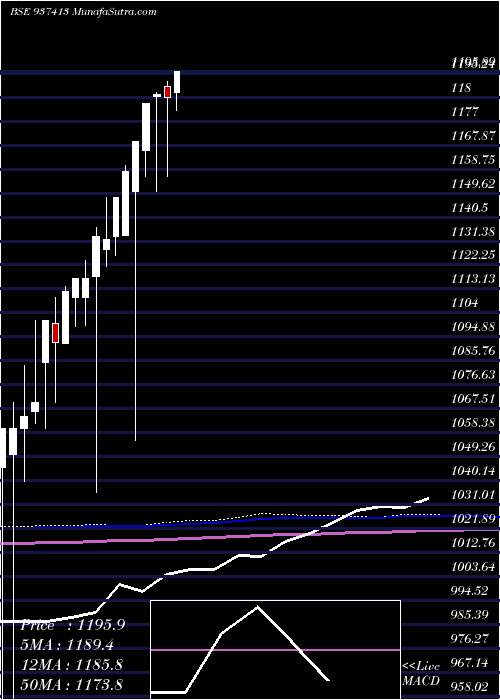Screen dimensions: 500x700
Task: Click the 985.39 price axis label
Action: click(x=470, y=615)
